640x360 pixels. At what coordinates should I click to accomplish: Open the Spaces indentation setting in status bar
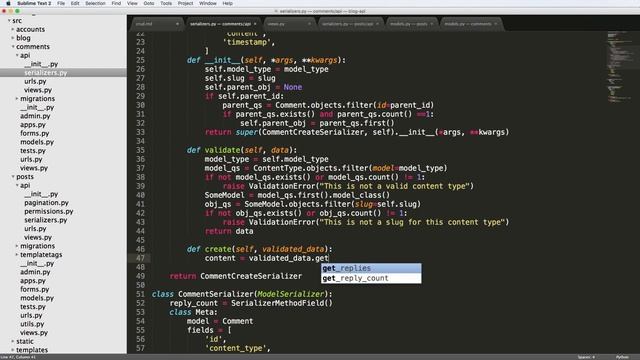click(586, 357)
